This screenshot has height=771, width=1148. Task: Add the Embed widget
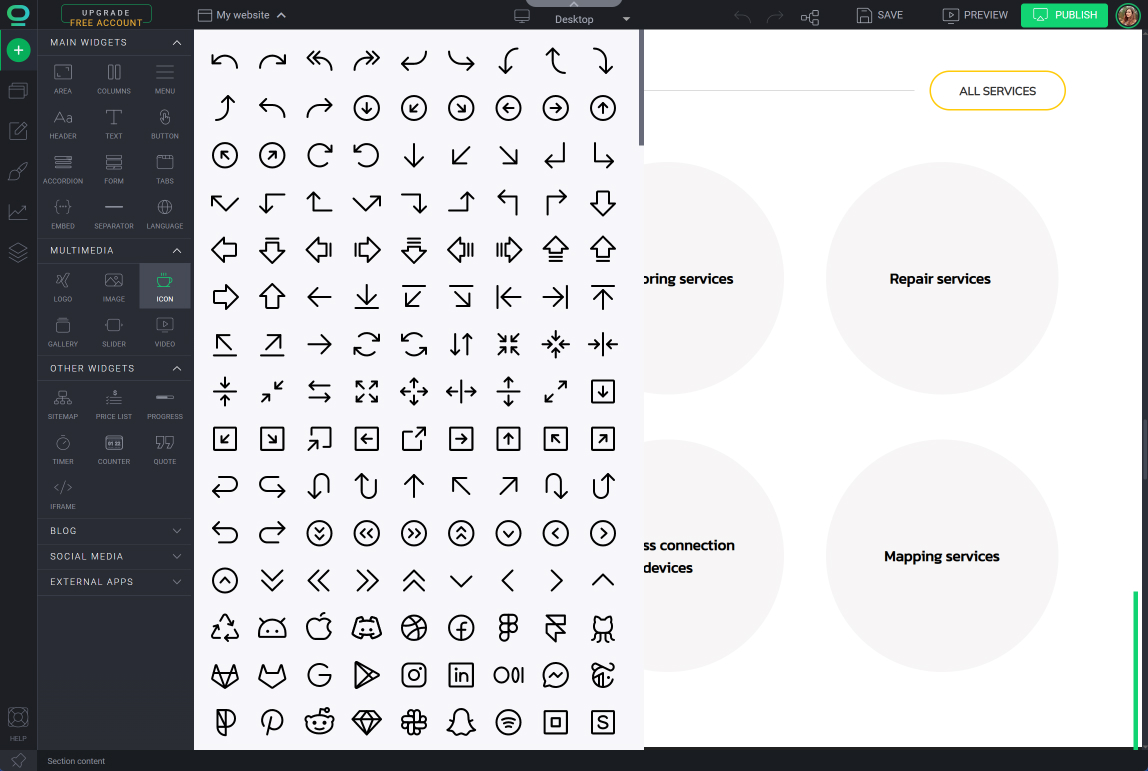(63, 214)
